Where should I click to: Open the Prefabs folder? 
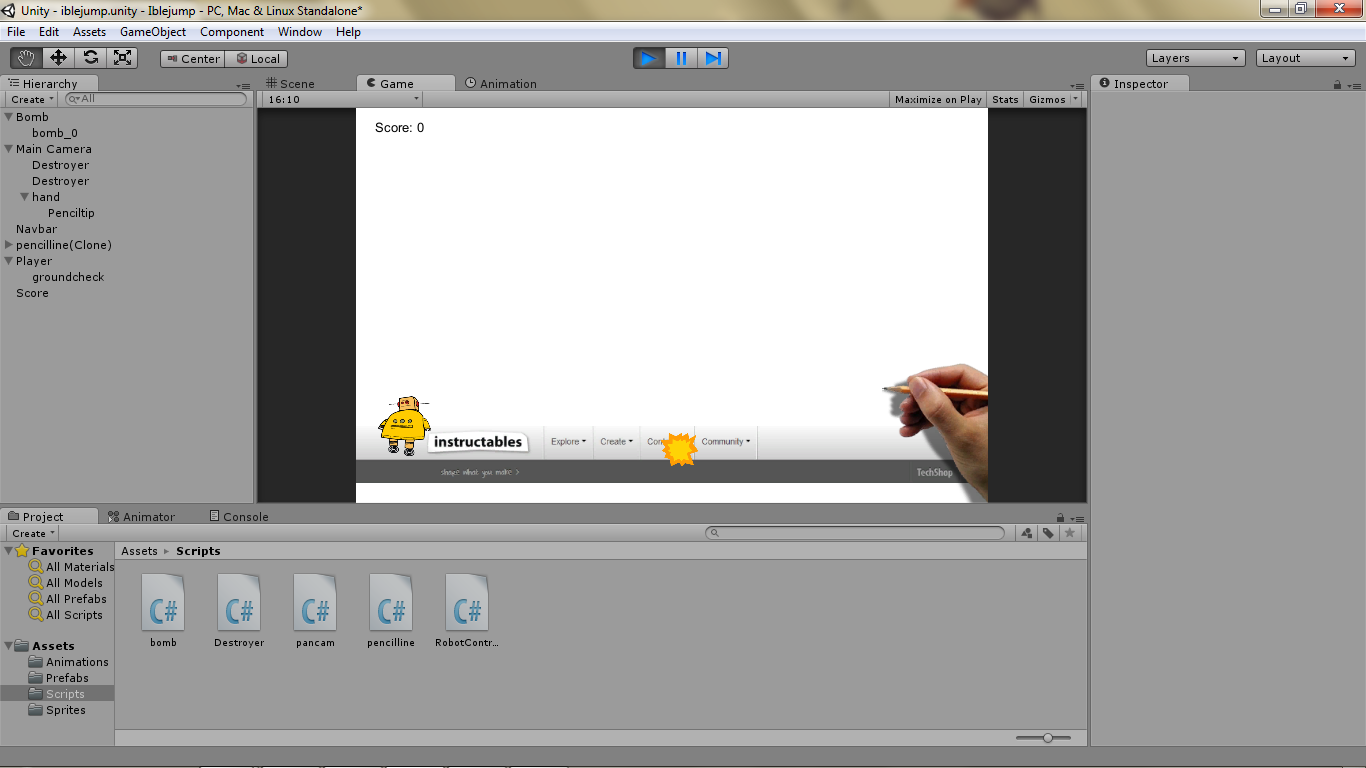pyautogui.click(x=58, y=678)
